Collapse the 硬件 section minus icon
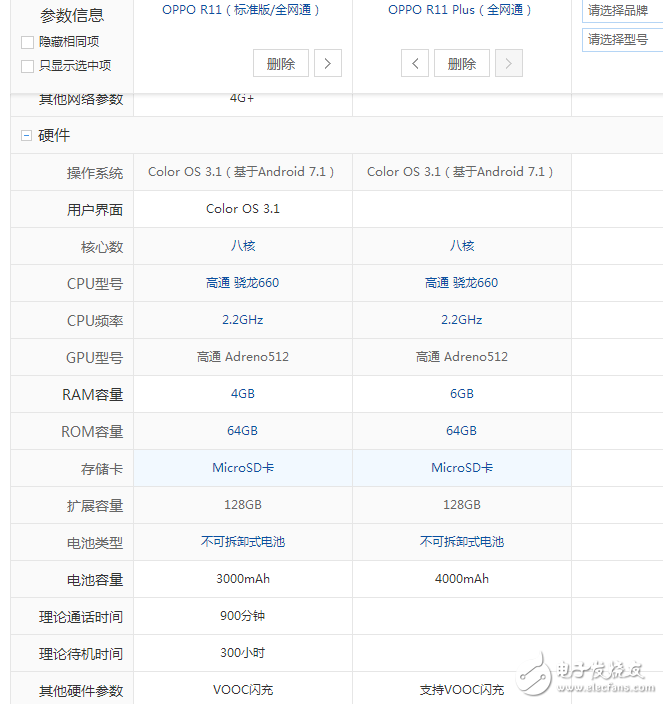This screenshot has height=704, width=663. [26, 135]
